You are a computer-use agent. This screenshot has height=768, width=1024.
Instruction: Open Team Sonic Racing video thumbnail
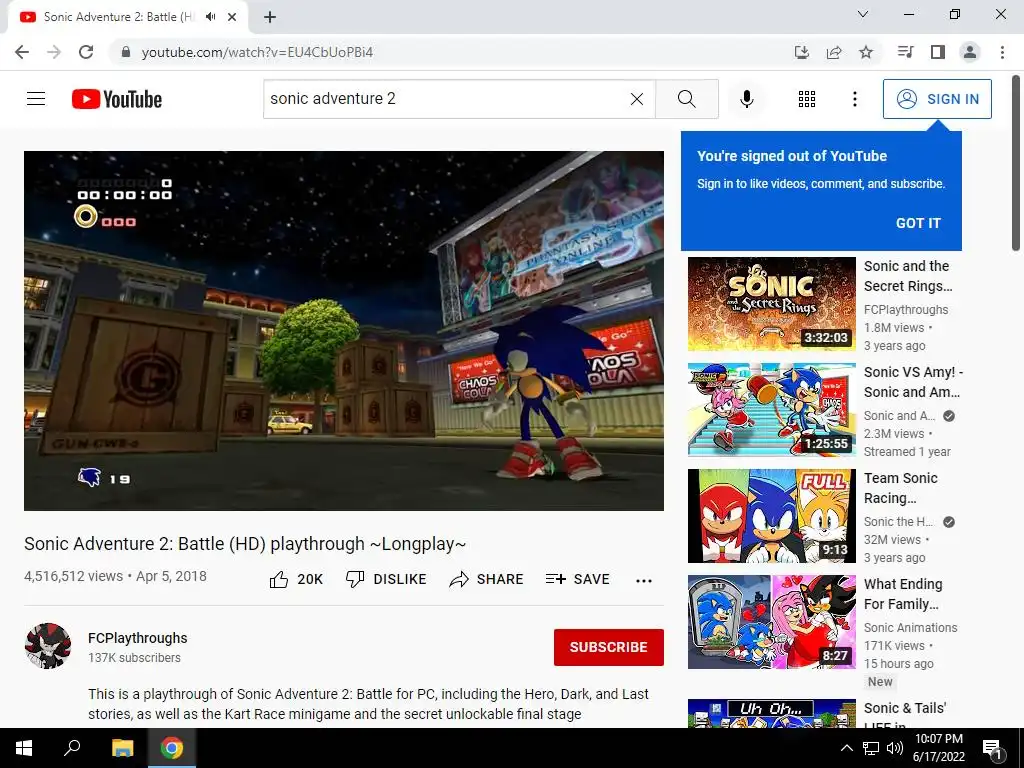pyautogui.click(x=771, y=516)
